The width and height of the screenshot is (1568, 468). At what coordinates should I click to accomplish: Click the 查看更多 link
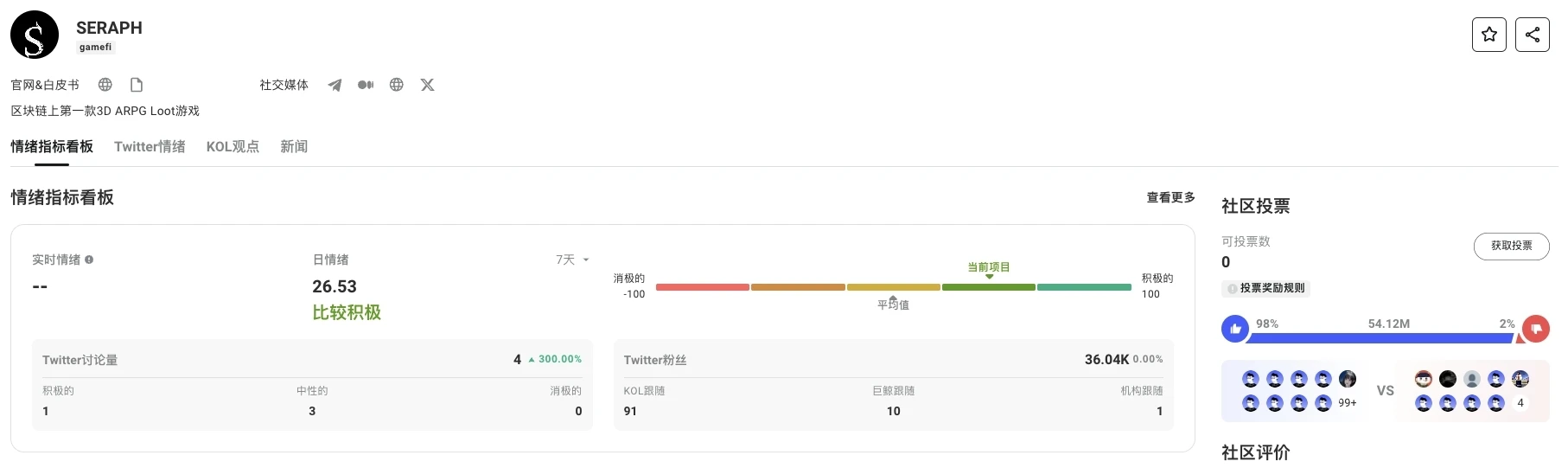[x=1170, y=197]
